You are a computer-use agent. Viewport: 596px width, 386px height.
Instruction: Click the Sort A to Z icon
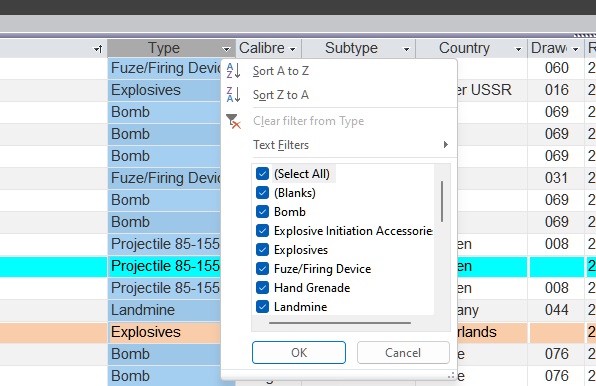point(233,71)
